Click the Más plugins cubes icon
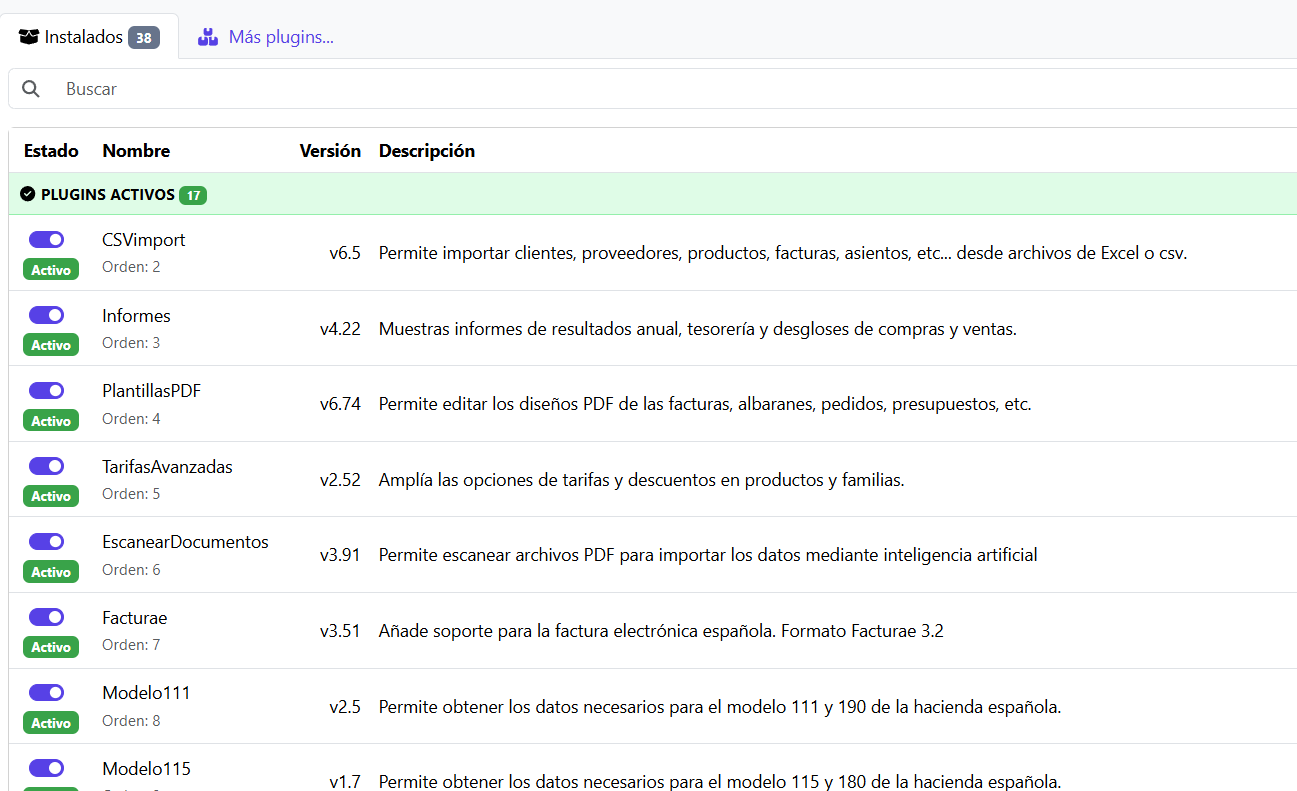 [207, 37]
